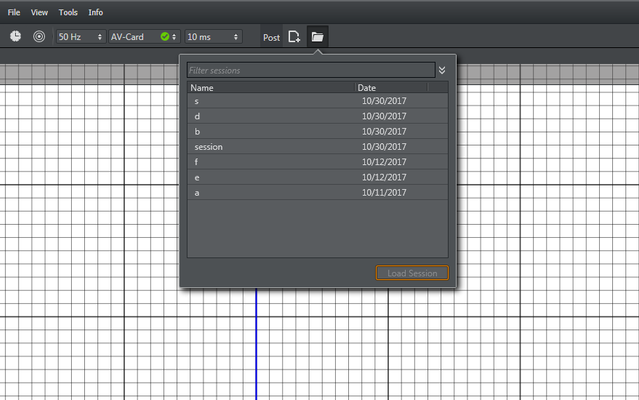
Task: Open the View menu
Action: 39,12
